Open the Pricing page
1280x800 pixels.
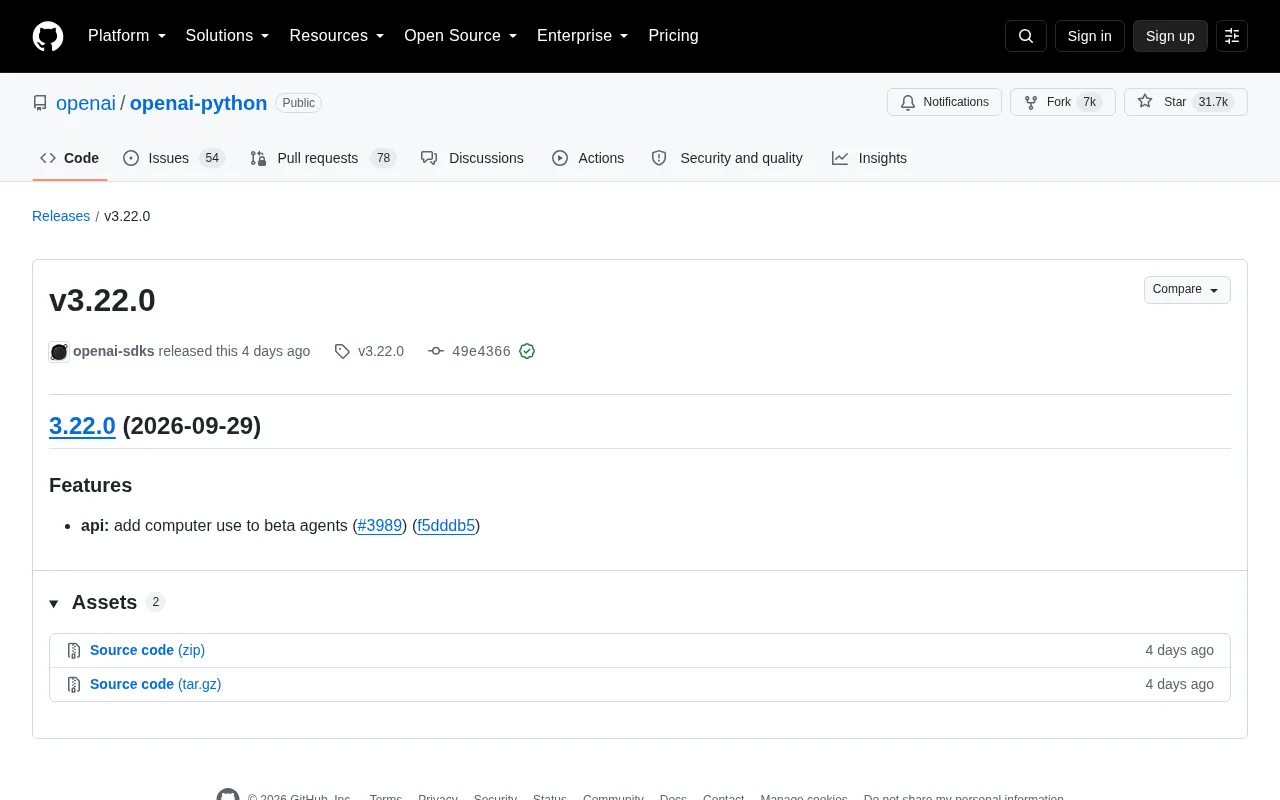[x=673, y=36]
